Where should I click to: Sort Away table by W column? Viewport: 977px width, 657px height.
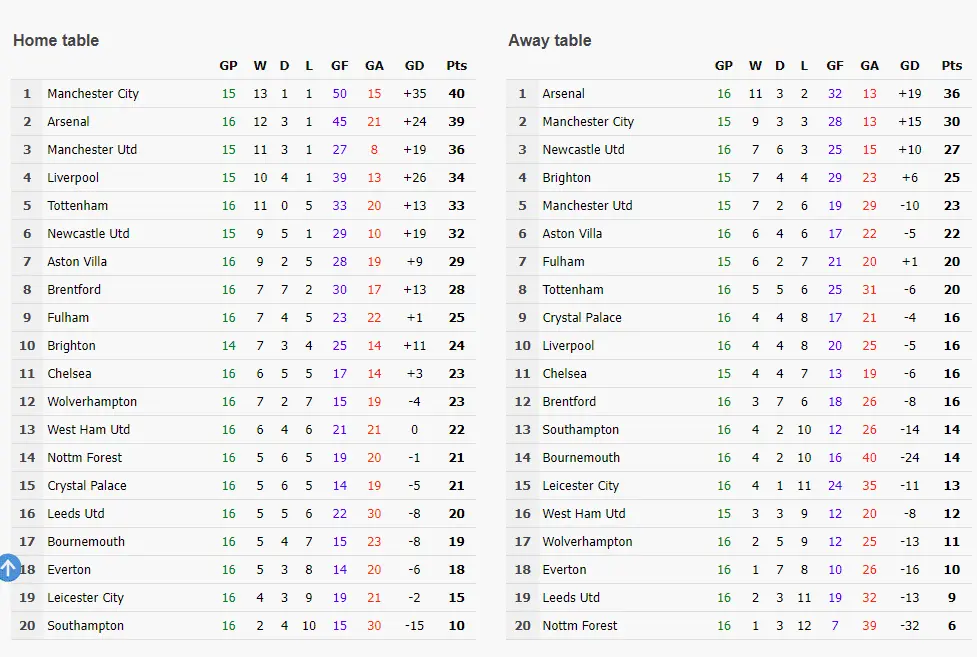(x=755, y=66)
